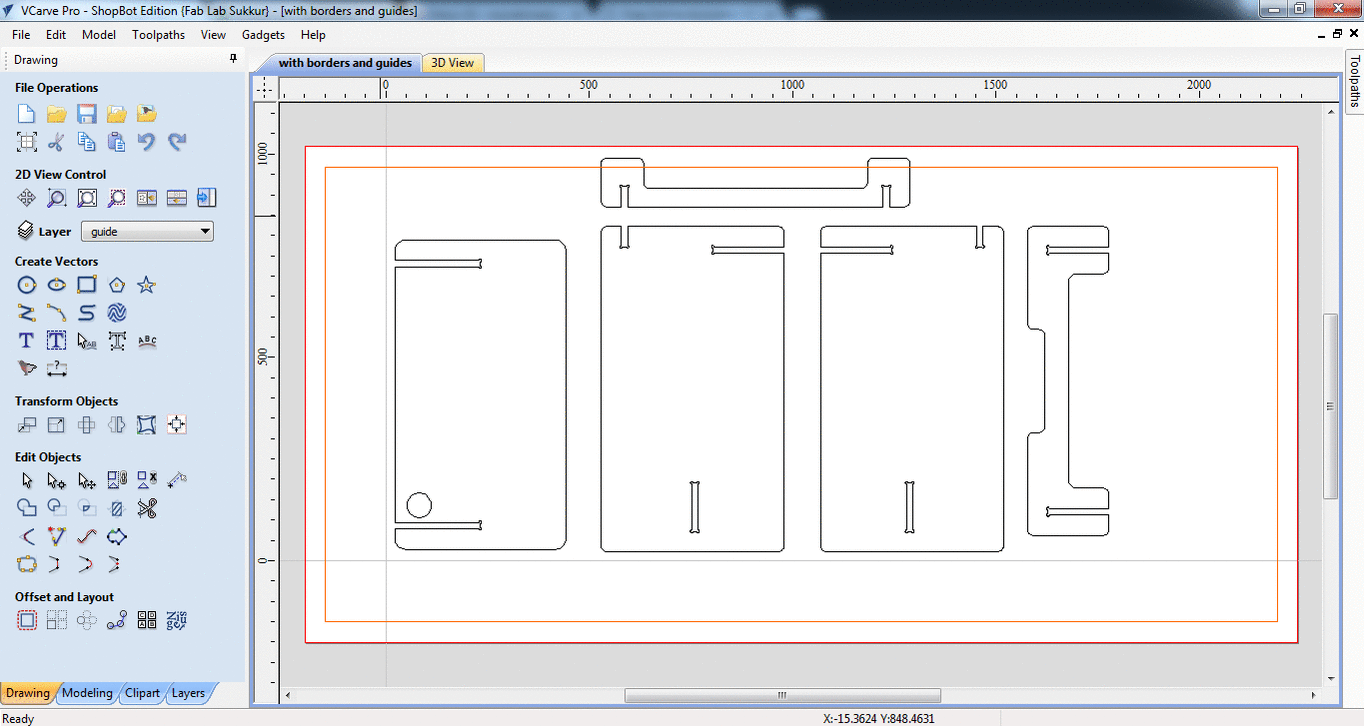Viewport: 1364px width, 727px height.
Task: Open the File menu
Action: (21, 34)
